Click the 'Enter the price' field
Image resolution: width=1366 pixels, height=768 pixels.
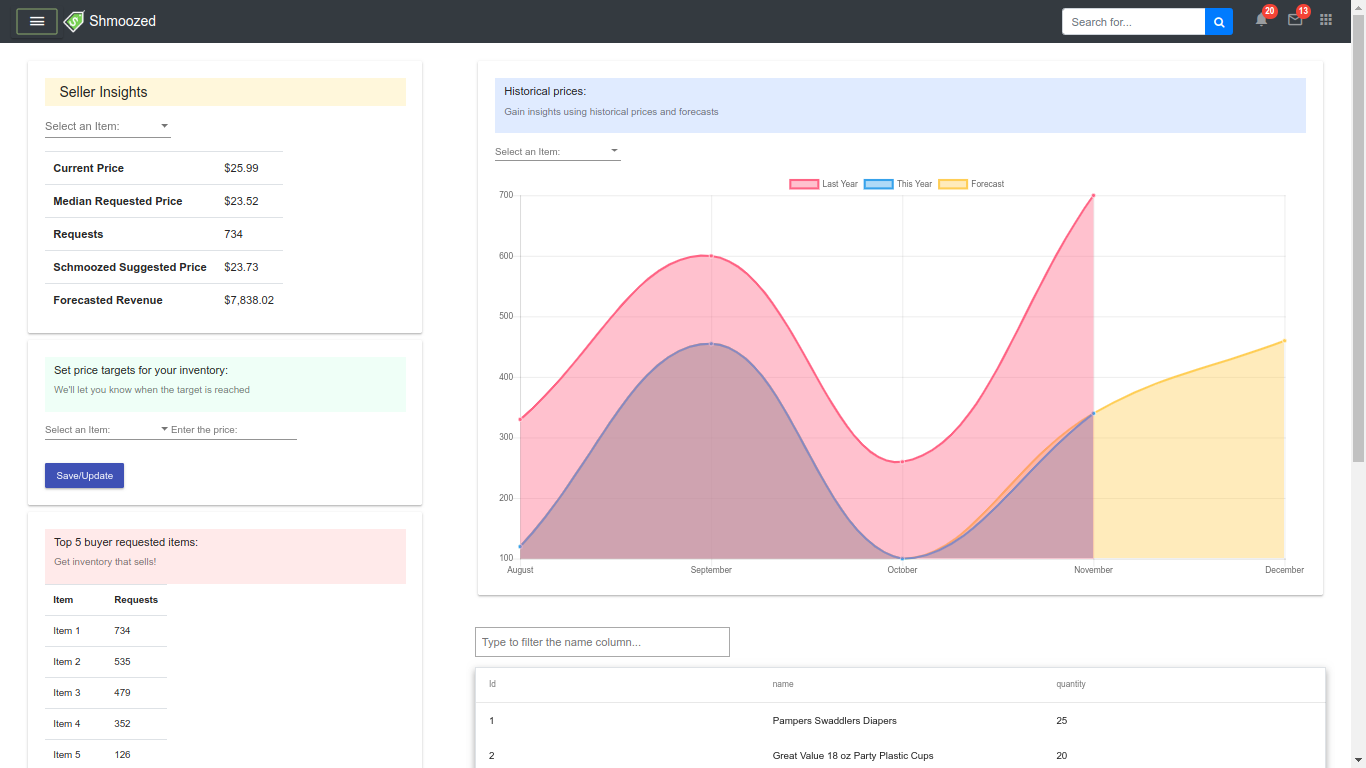[x=234, y=430]
